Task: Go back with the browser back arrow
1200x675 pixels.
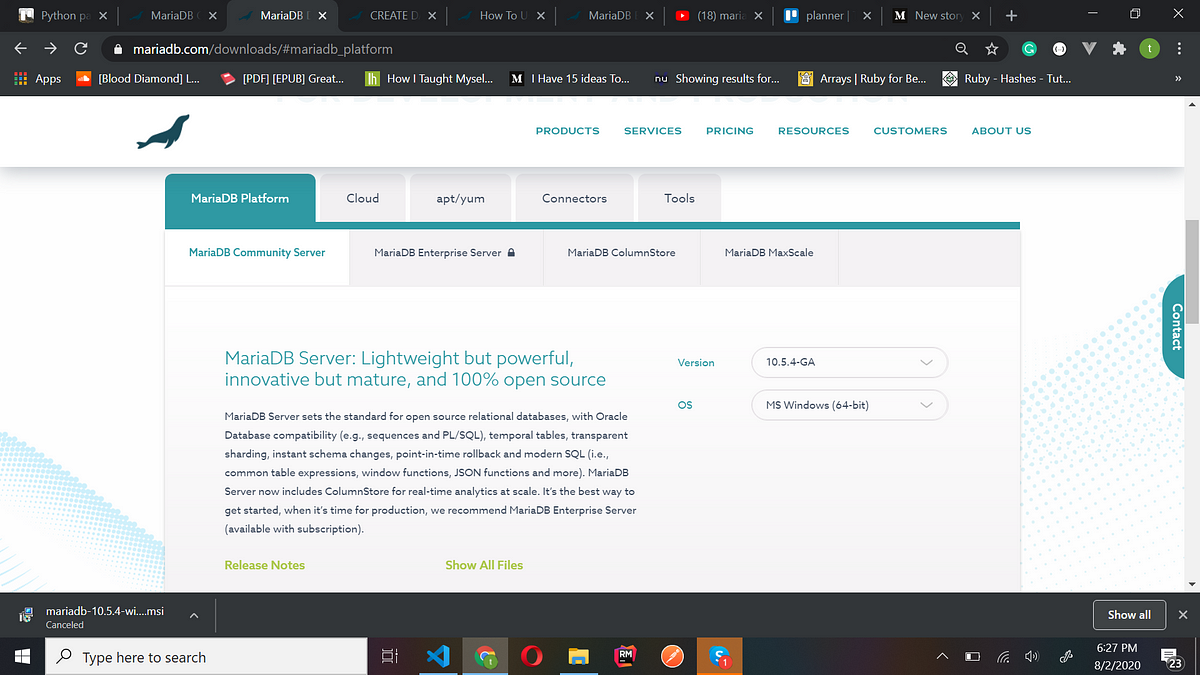Action: [22, 48]
